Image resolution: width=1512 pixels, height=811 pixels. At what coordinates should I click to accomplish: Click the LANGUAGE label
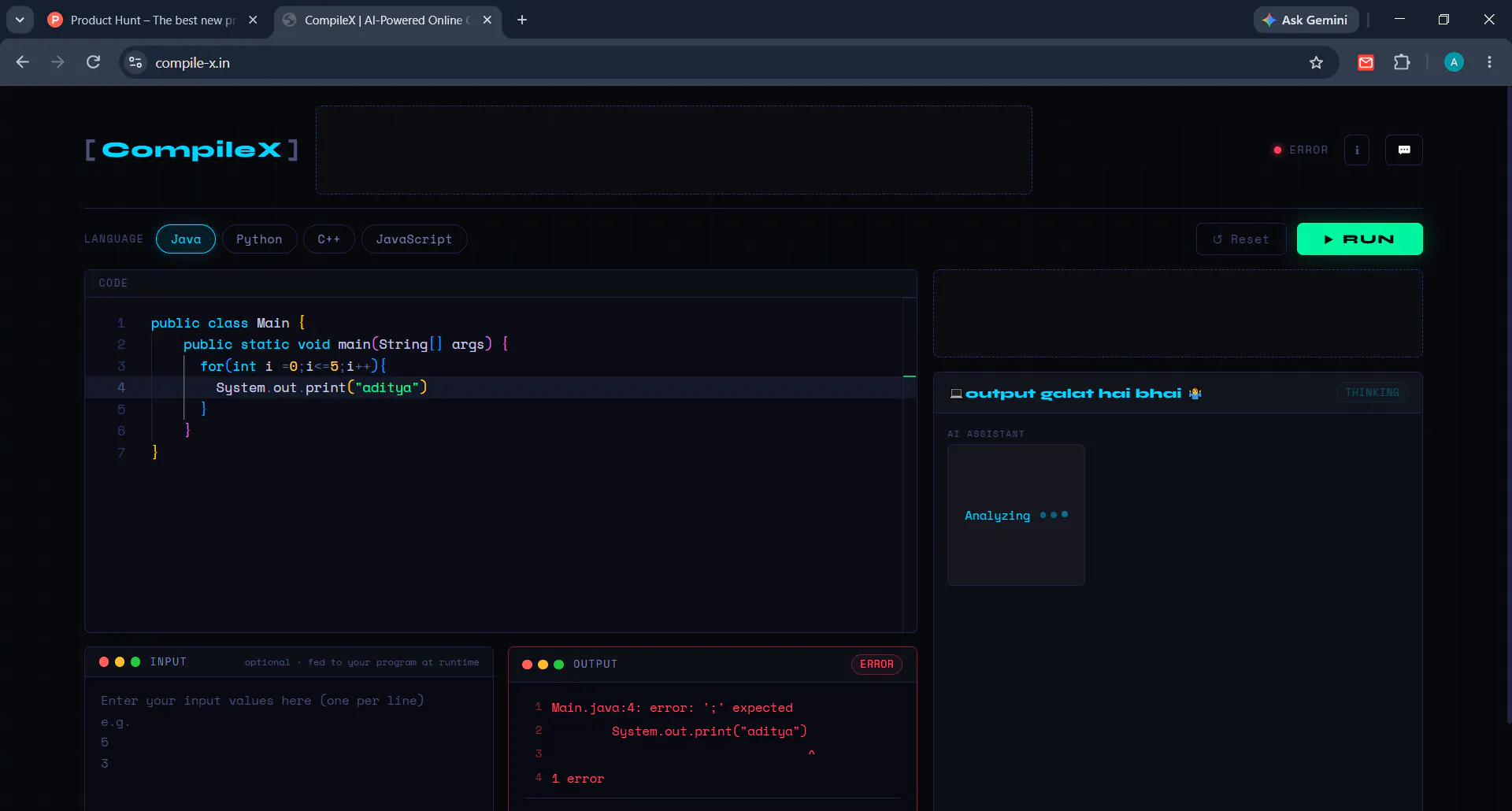pos(113,239)
